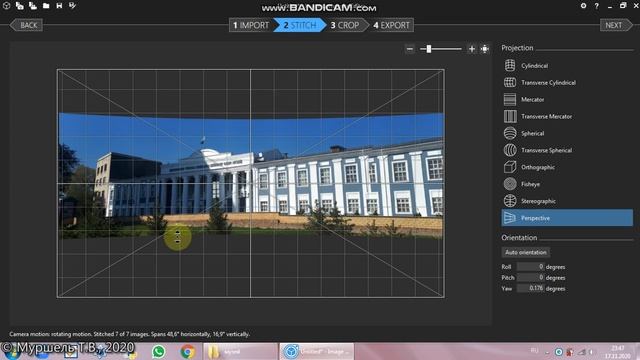Click the ICE application logo icon
Image resolution: width=640 pixels, height=360 pixels.
7,6
